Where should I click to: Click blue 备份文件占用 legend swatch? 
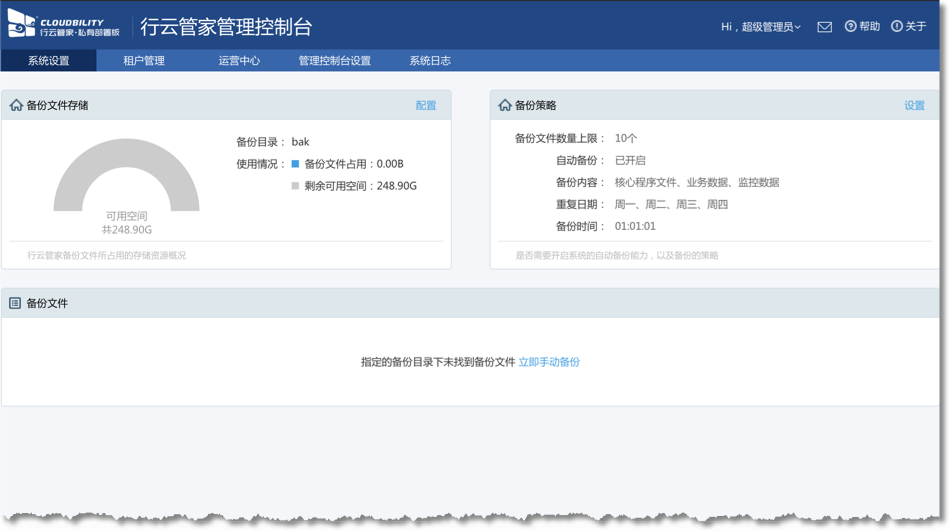[x=295, y=164]
